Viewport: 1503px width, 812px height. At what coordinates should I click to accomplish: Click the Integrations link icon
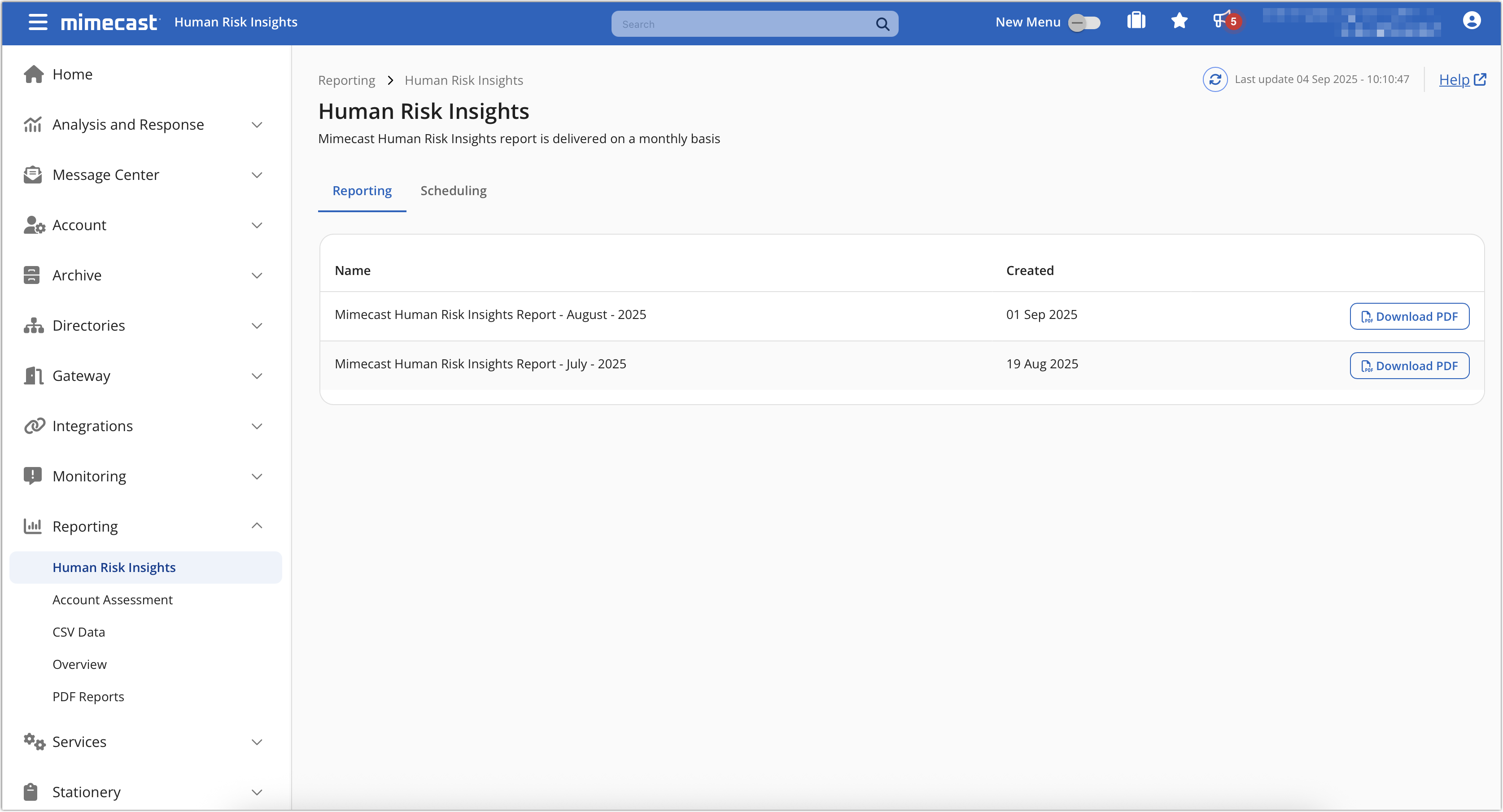pos(34,426)
